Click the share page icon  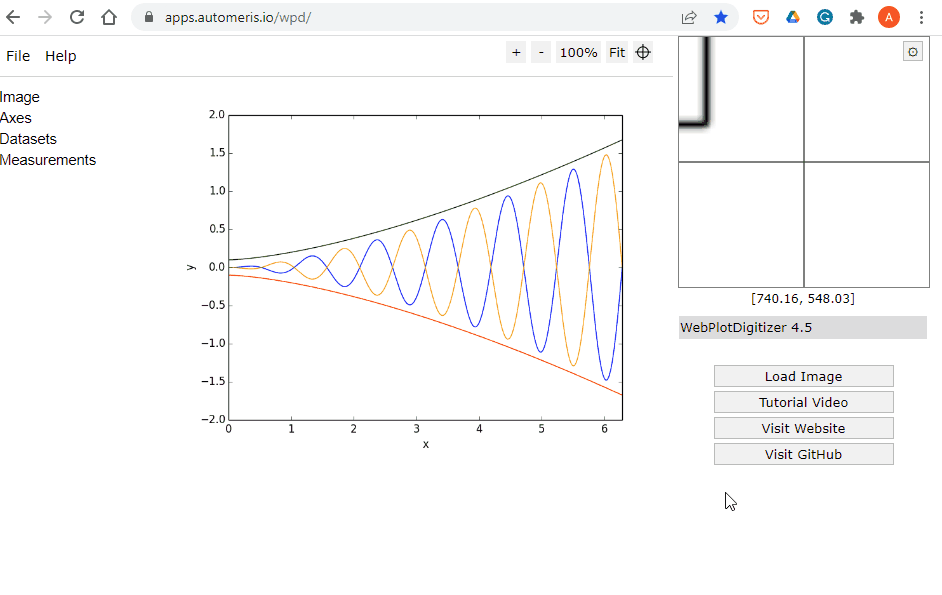pyautogui.click(x=689, y=17)
